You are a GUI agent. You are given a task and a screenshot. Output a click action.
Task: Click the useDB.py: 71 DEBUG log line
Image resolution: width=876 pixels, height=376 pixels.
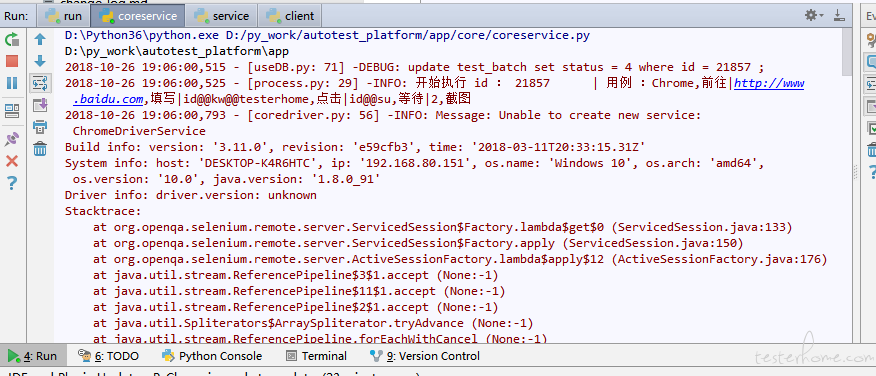pyautogui.click(x=414, y=68)
